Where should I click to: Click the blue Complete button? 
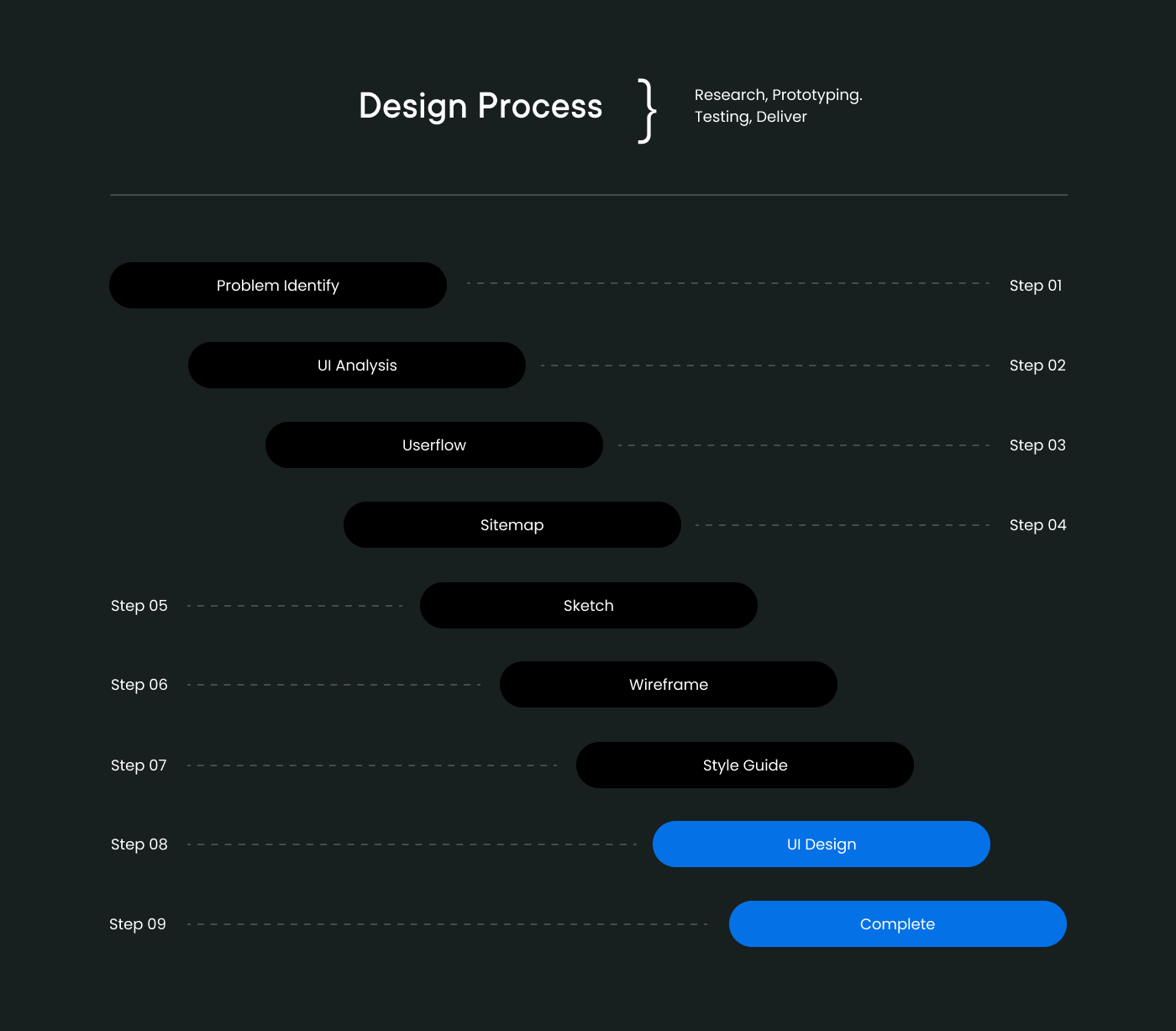(x=898, y=923)
